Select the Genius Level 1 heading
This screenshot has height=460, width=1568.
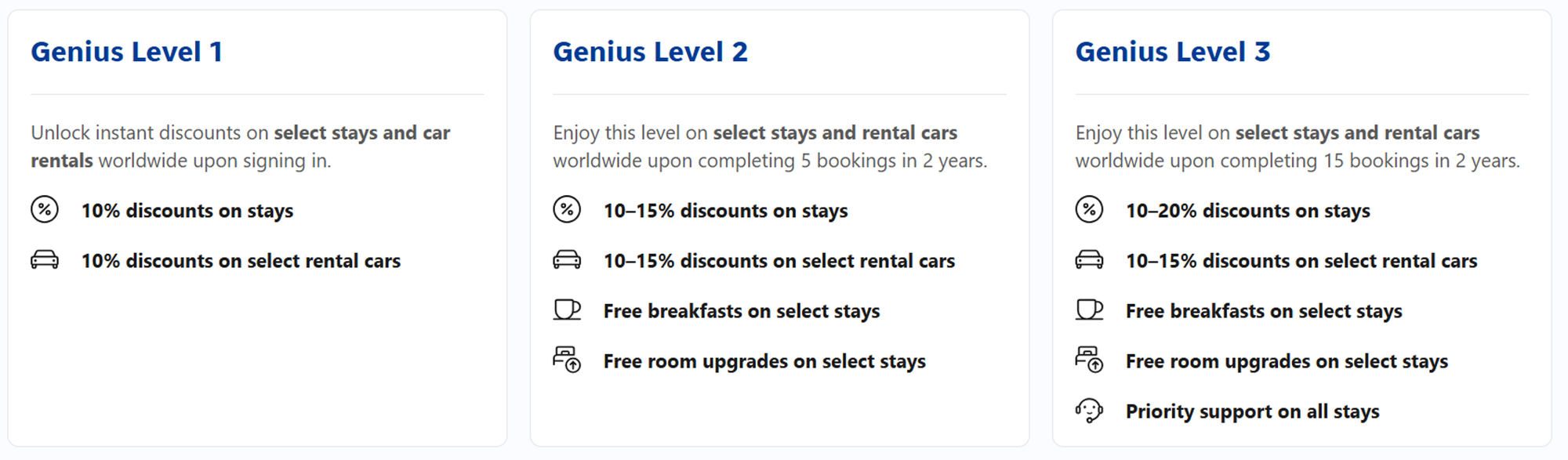click(127, 52)
